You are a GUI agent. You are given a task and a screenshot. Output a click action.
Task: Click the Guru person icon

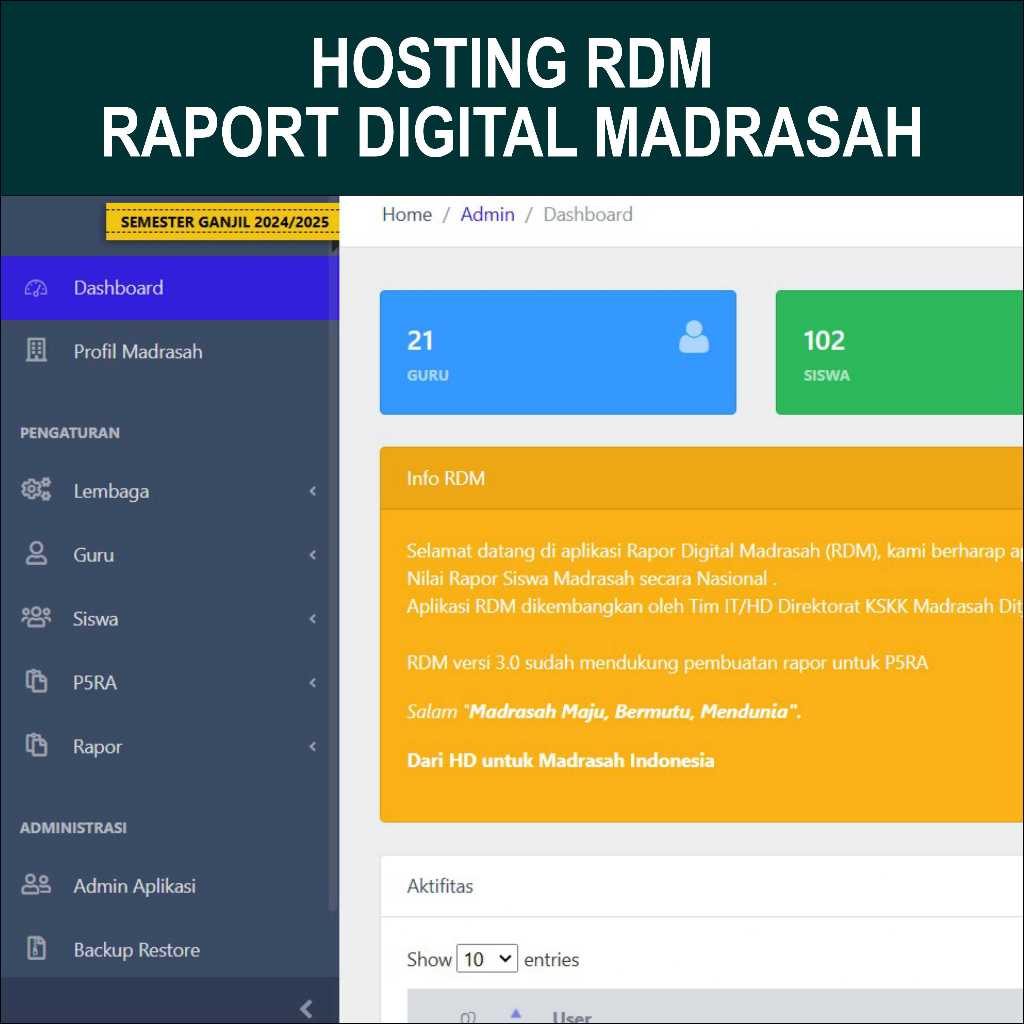pos(36,554)
